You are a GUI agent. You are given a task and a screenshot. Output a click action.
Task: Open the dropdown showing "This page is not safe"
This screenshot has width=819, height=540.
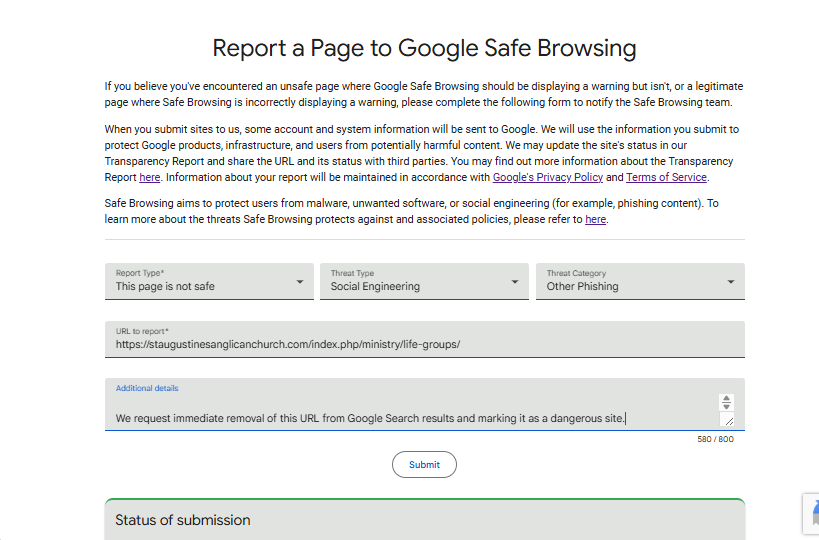click(x=209, y=281)
